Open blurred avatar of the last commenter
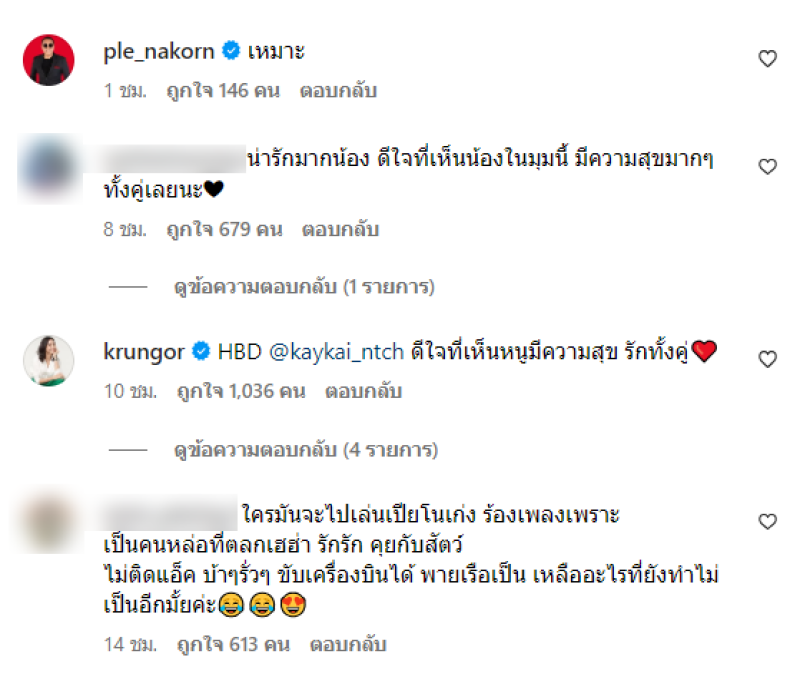Viewport: 800px width, 687px height. tap(49, 524)
